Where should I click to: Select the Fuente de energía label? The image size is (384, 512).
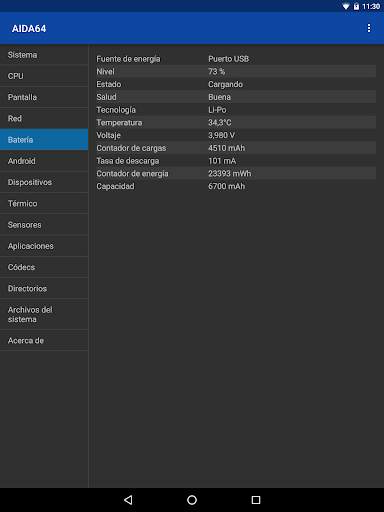point(128,59)
